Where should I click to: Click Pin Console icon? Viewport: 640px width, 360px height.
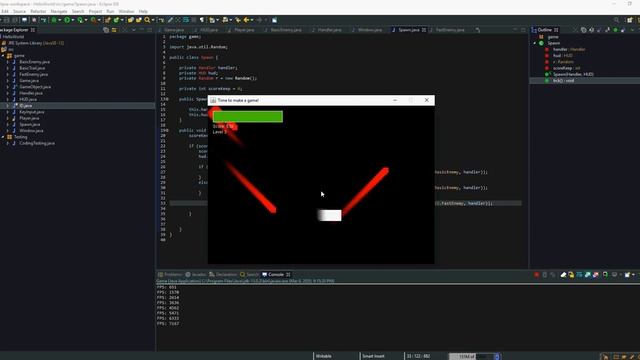coord(605,275)
